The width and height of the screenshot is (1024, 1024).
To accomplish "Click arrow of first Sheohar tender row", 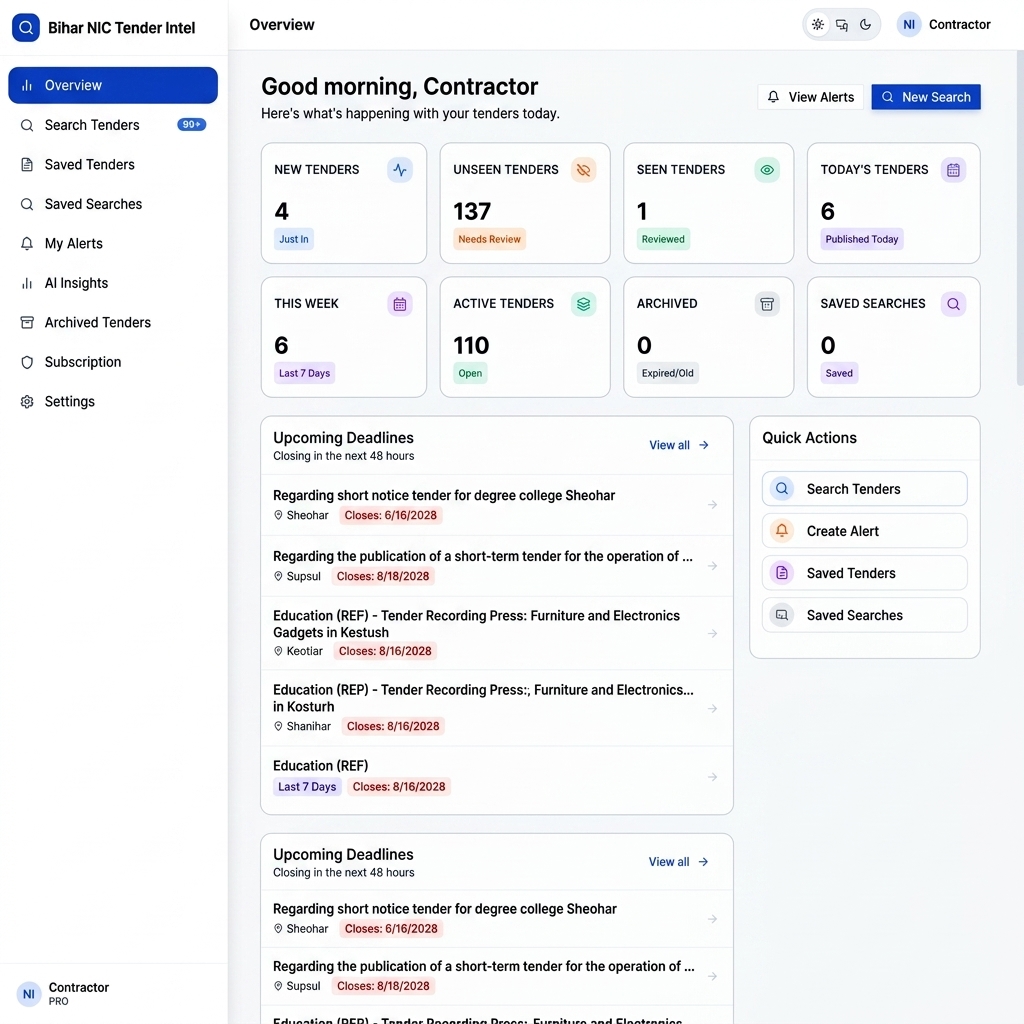I will point(712,505).
